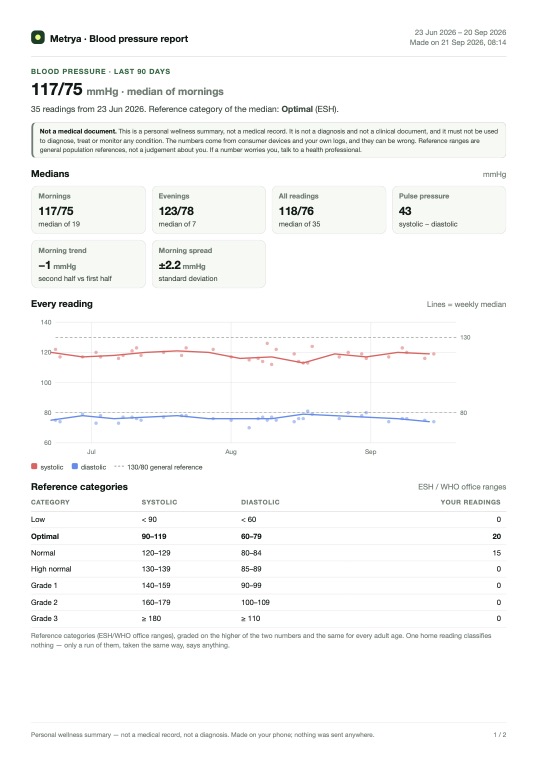537x760 pixels.
Task: Click the 'Reference categories' heading
Action: (79, 487)
